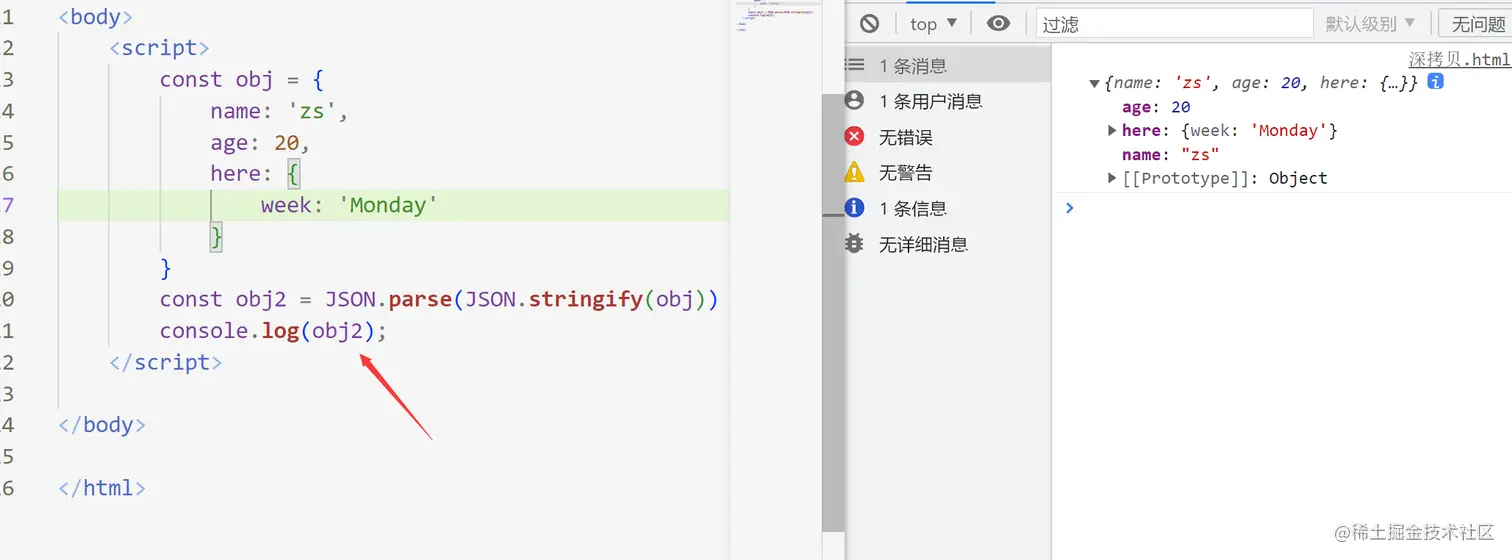Screen dimensions: 1512x560
Task: Open the 深拷贝.html source link
Action: (x=1460, y=60)
